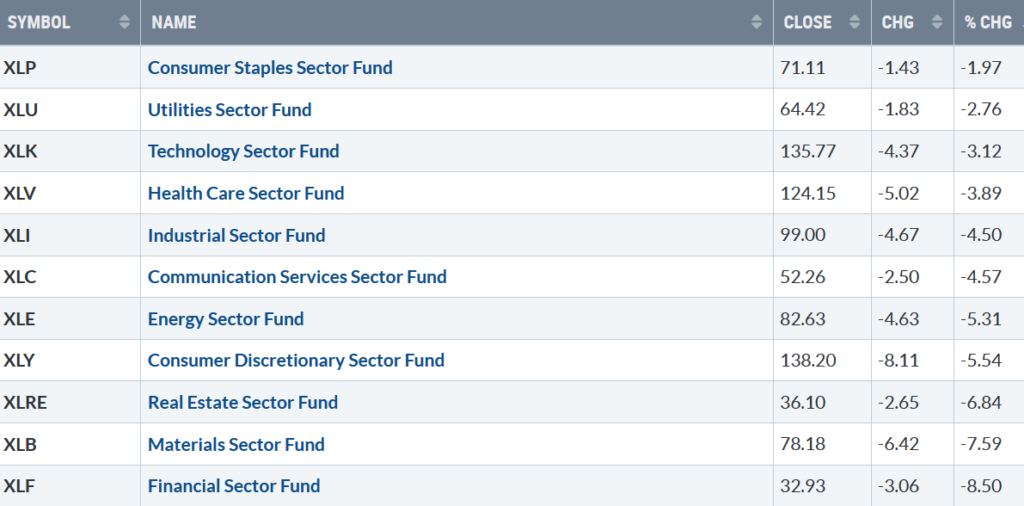Open Technology Sector Fund link
Screen dimensions: 1024x506
pyautogui.click(x=243, y=151)
